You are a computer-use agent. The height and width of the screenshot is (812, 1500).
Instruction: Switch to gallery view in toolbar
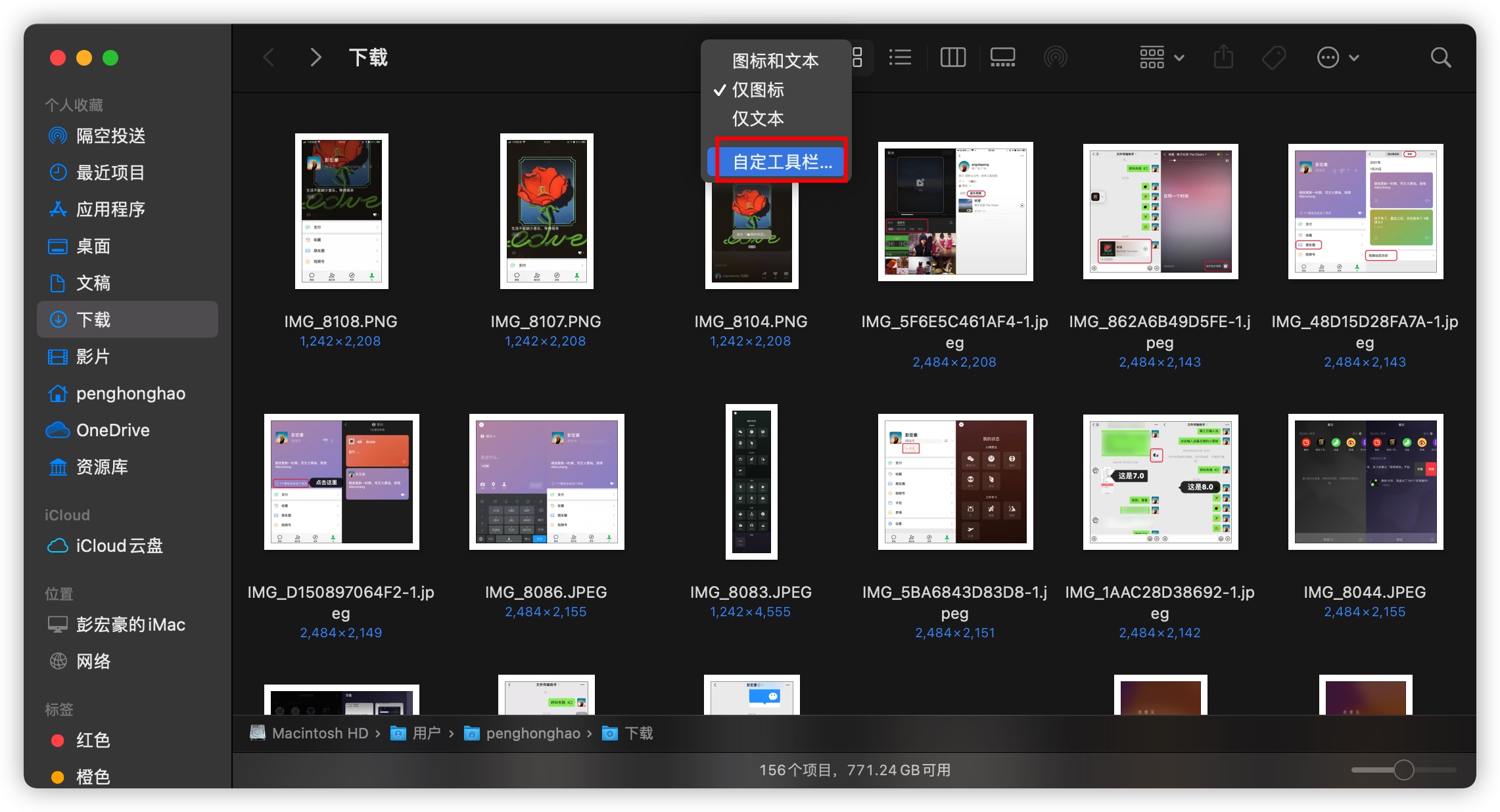tap(1002, 58)
